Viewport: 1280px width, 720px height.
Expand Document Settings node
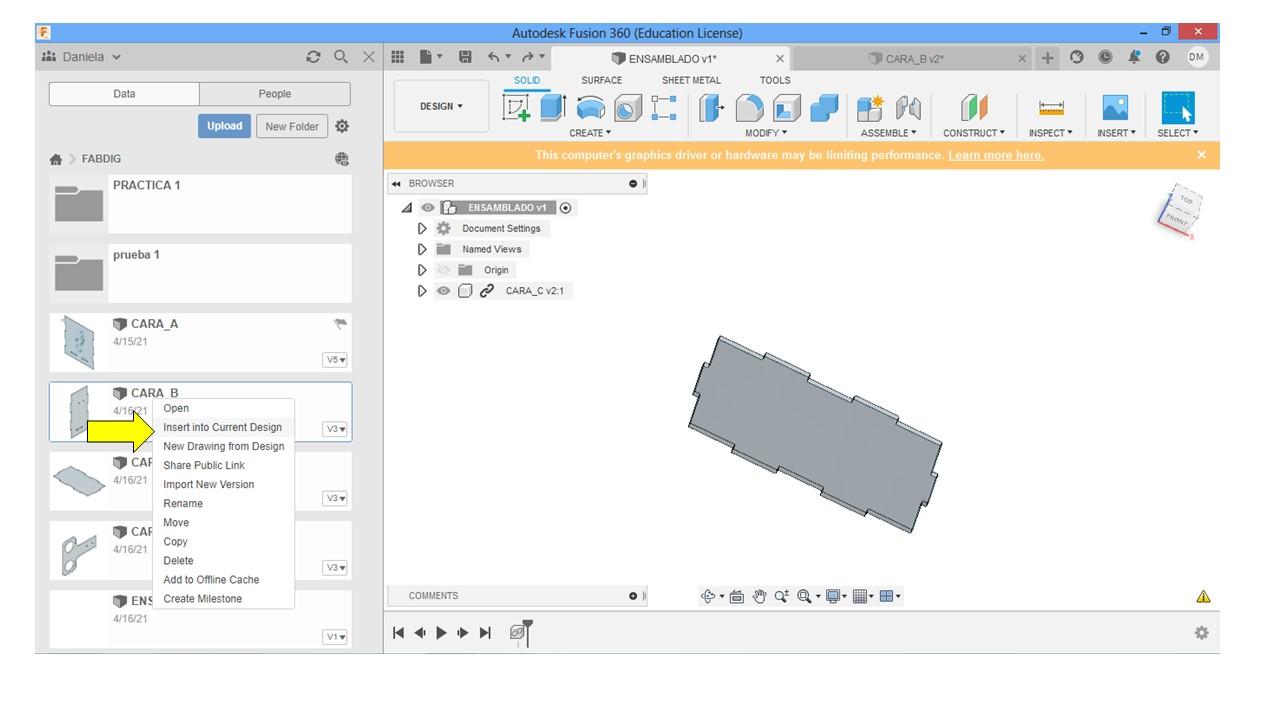422,228
